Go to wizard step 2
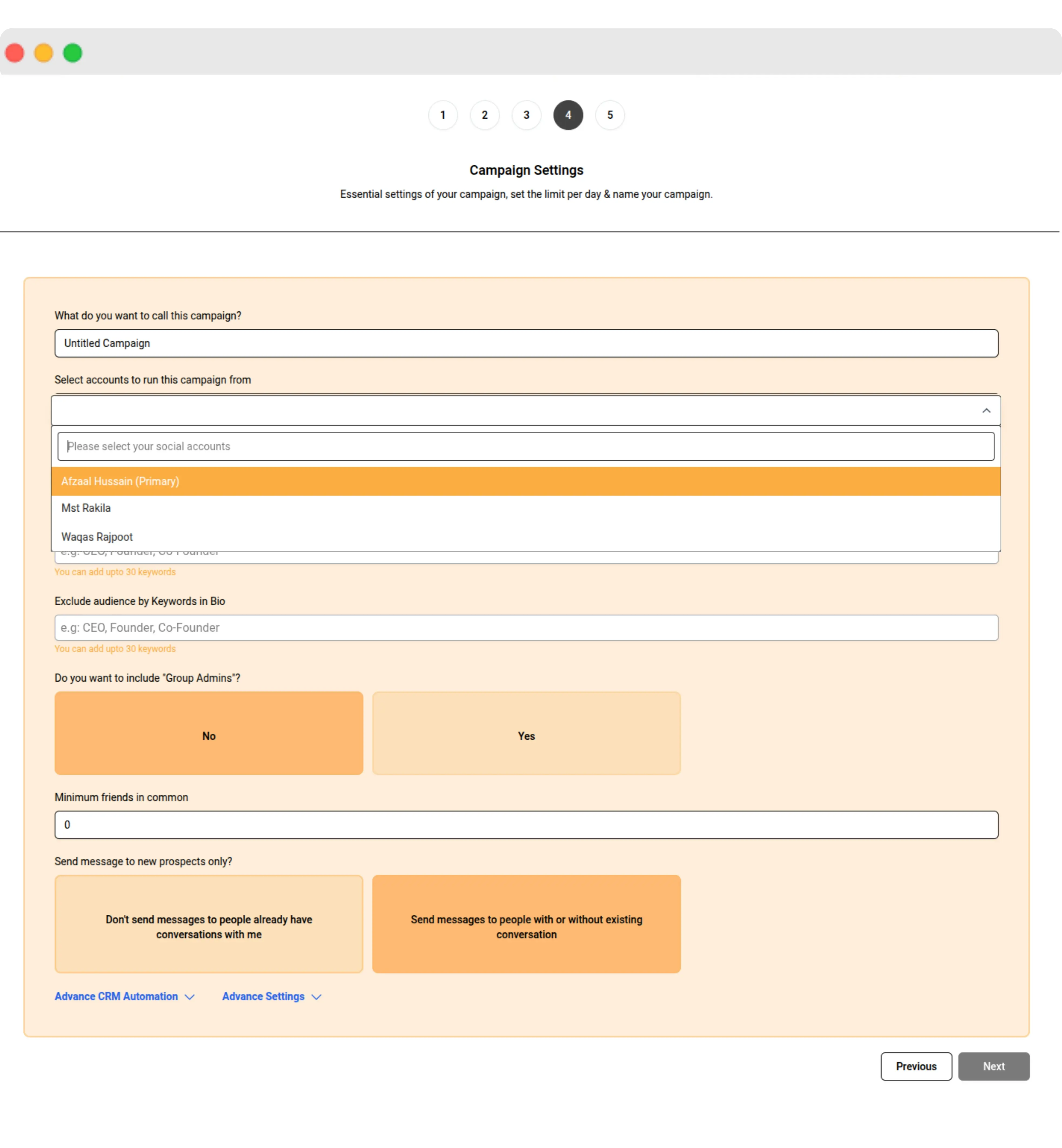 click(x=484, y=115)
